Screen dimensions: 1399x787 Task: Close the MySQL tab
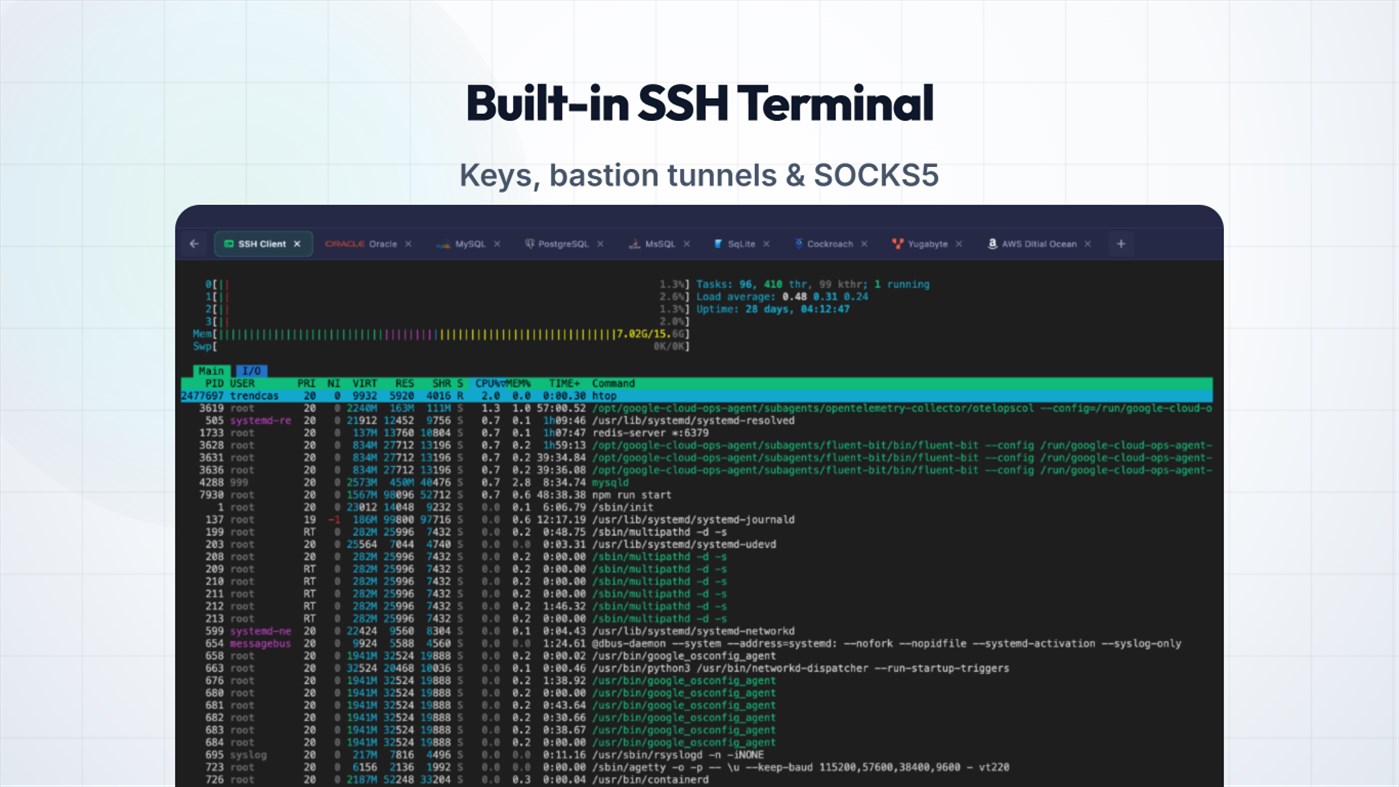click(x=497, y=244)
